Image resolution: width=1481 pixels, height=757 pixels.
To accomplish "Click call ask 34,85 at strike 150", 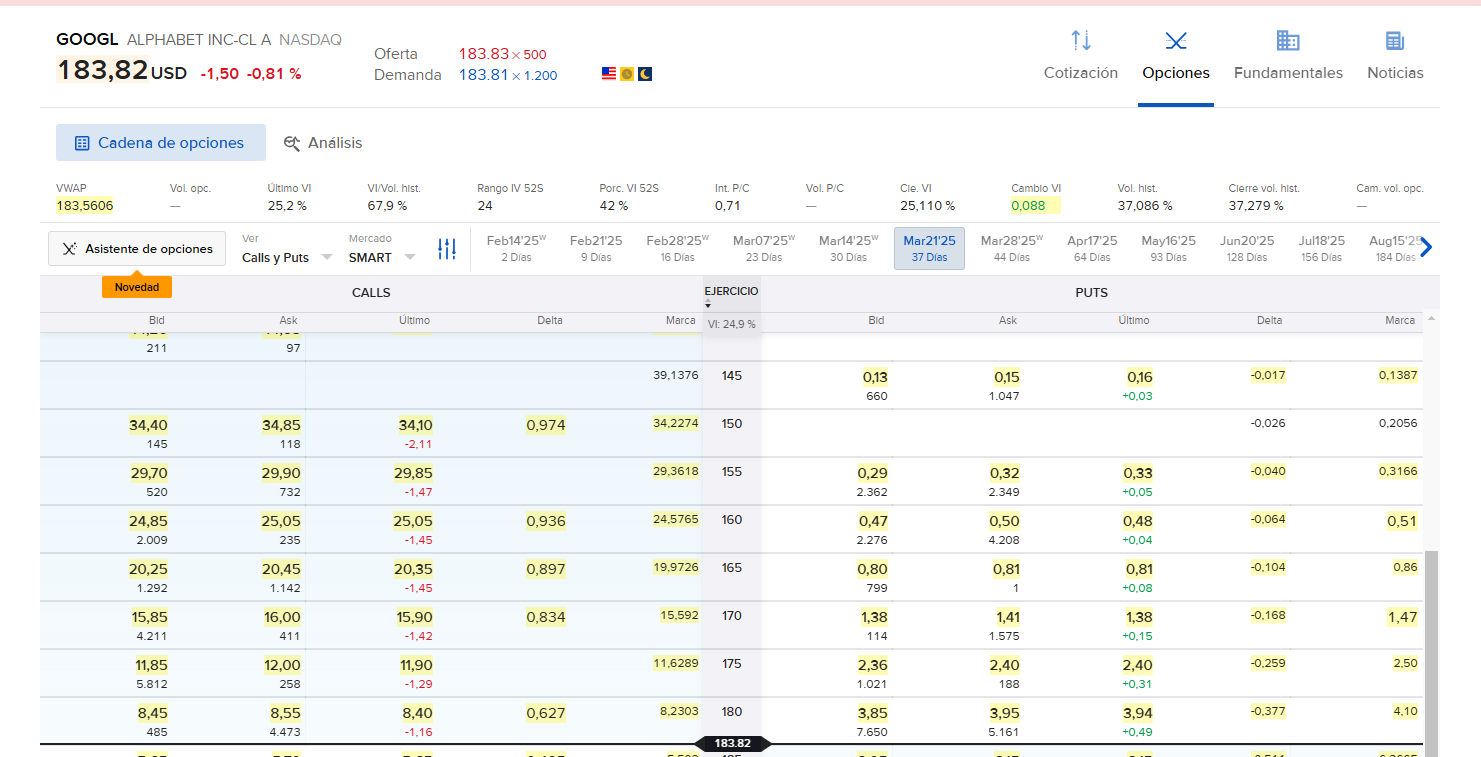I will coord(281,425).
